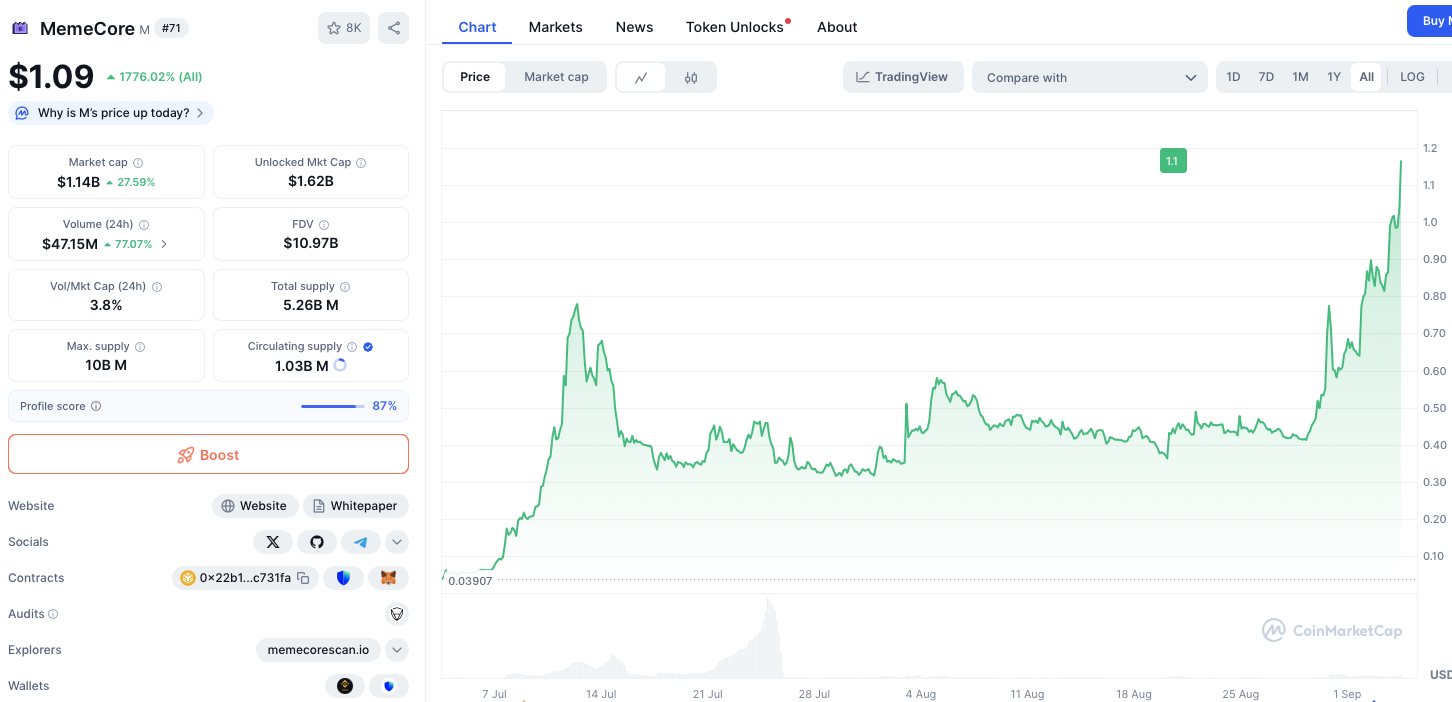This screenshot has width=1452, height=702.
Task: Open the share icon button
Action: coord(394,28)
